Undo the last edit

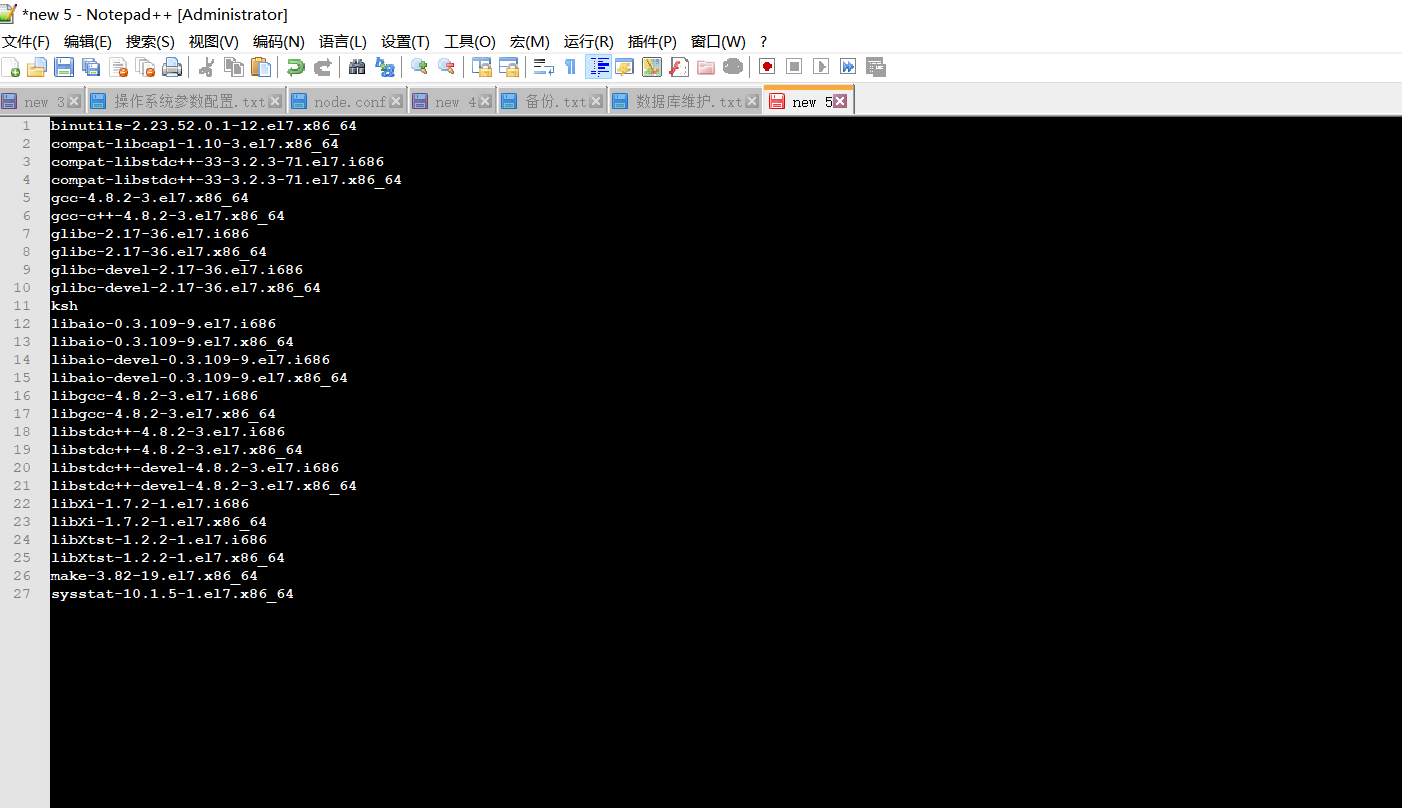tap(296, 67)
